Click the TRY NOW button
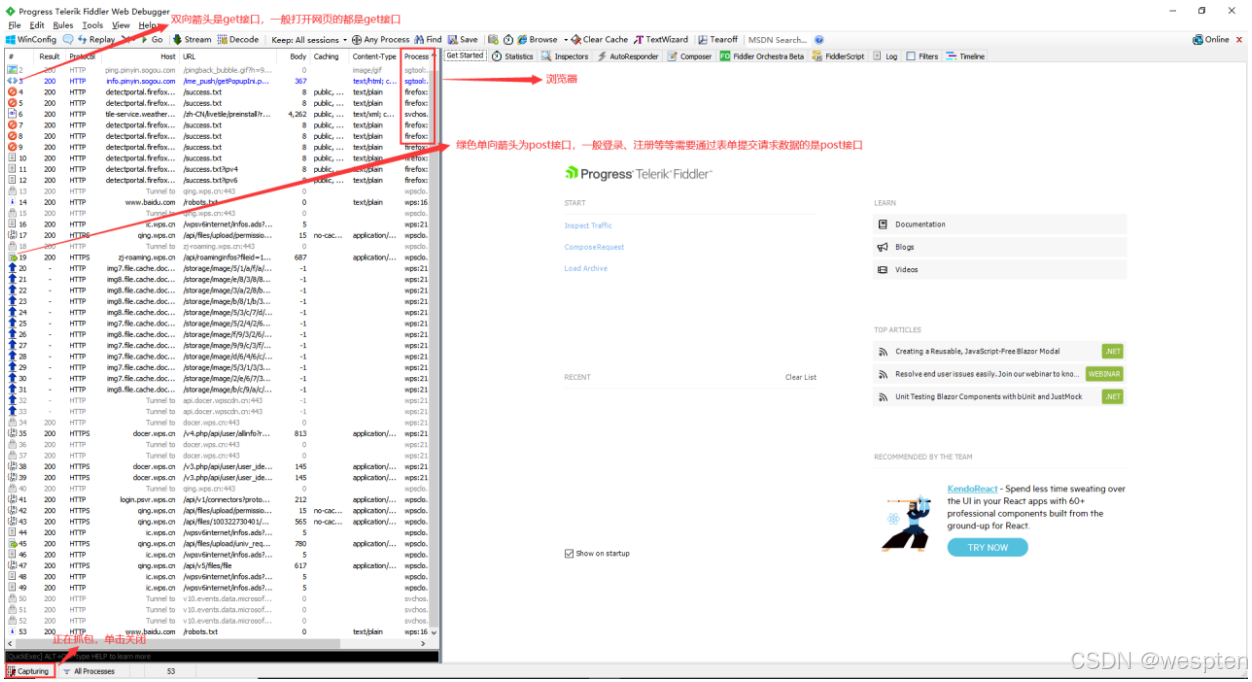The height and width of the screenshot is (682, 1252). pyautogui.click(x=987, y=547)
